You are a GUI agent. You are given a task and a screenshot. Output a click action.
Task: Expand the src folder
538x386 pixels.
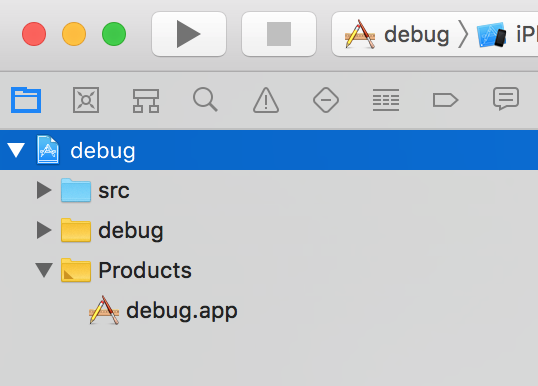[44, 190]
